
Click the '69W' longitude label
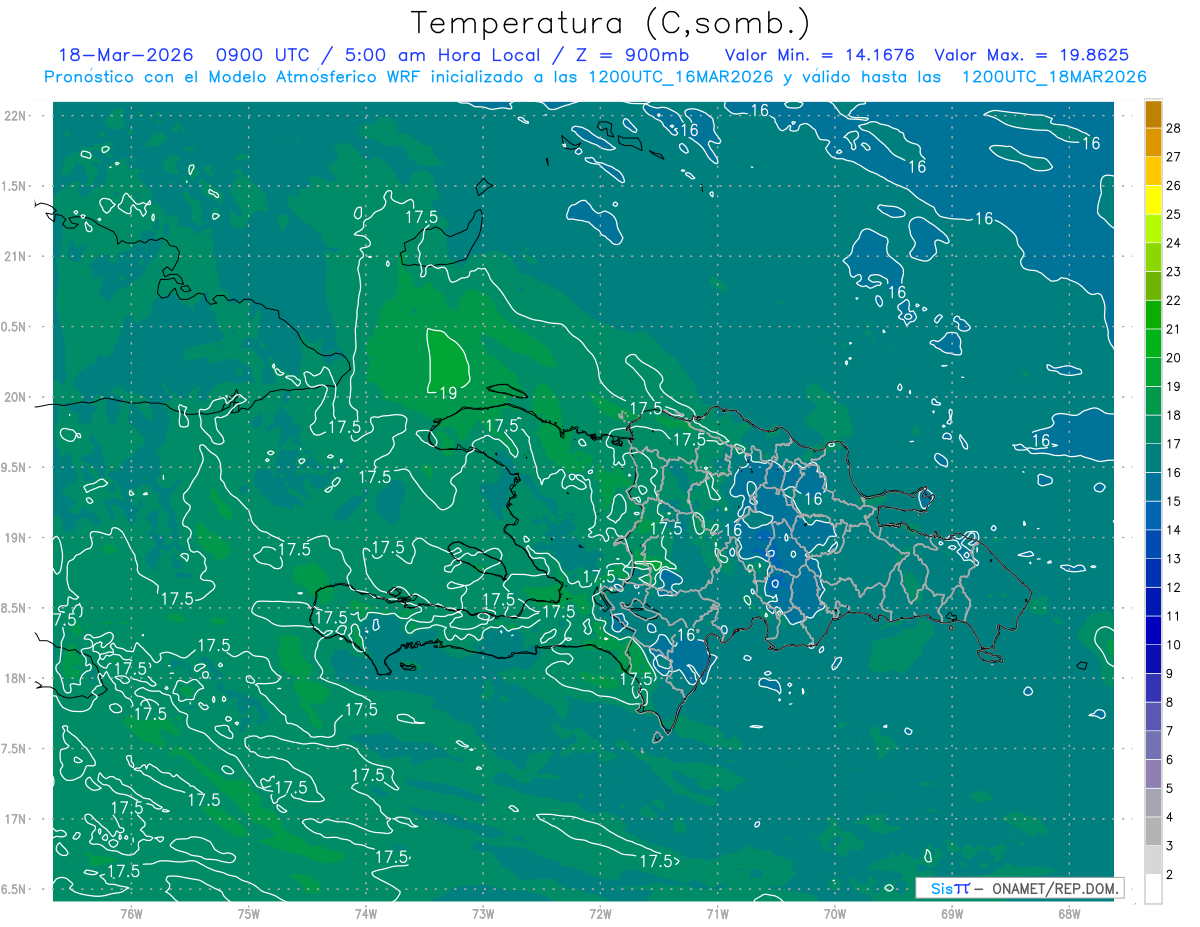click(x=952, y=913)
